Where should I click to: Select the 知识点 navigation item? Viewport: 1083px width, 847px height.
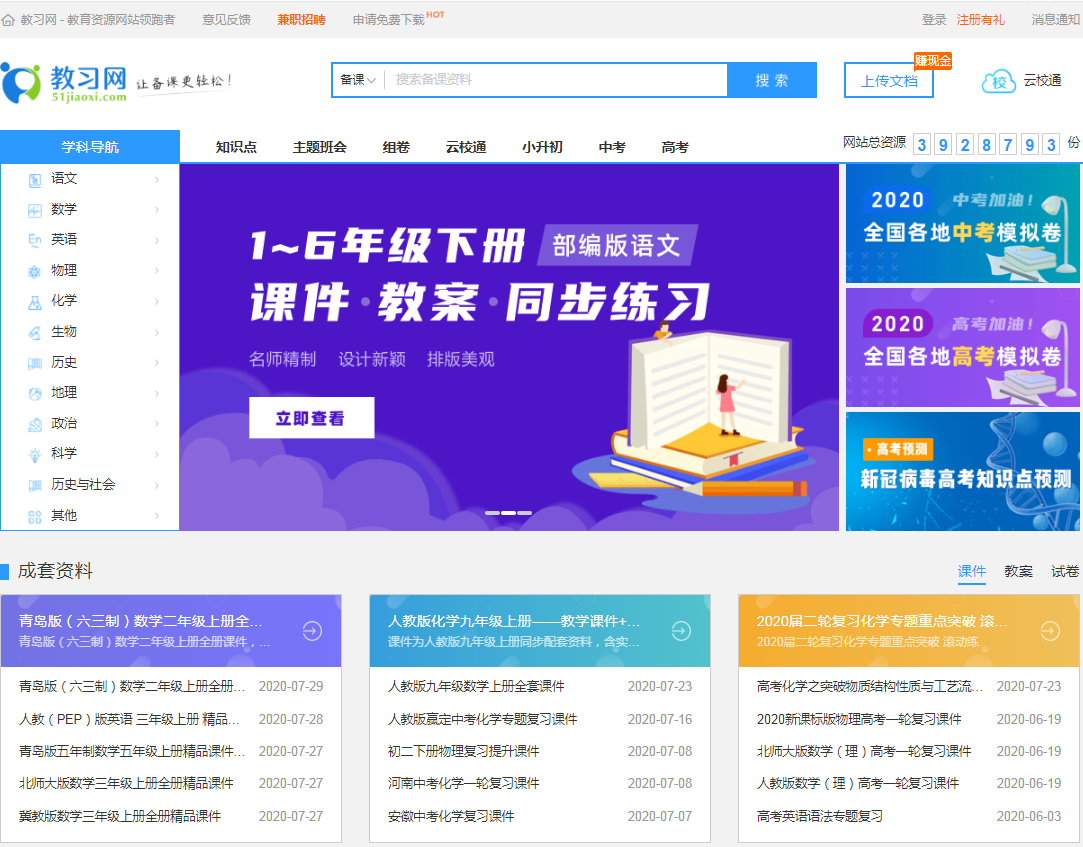pyautogui.click(x=236, y=147)
